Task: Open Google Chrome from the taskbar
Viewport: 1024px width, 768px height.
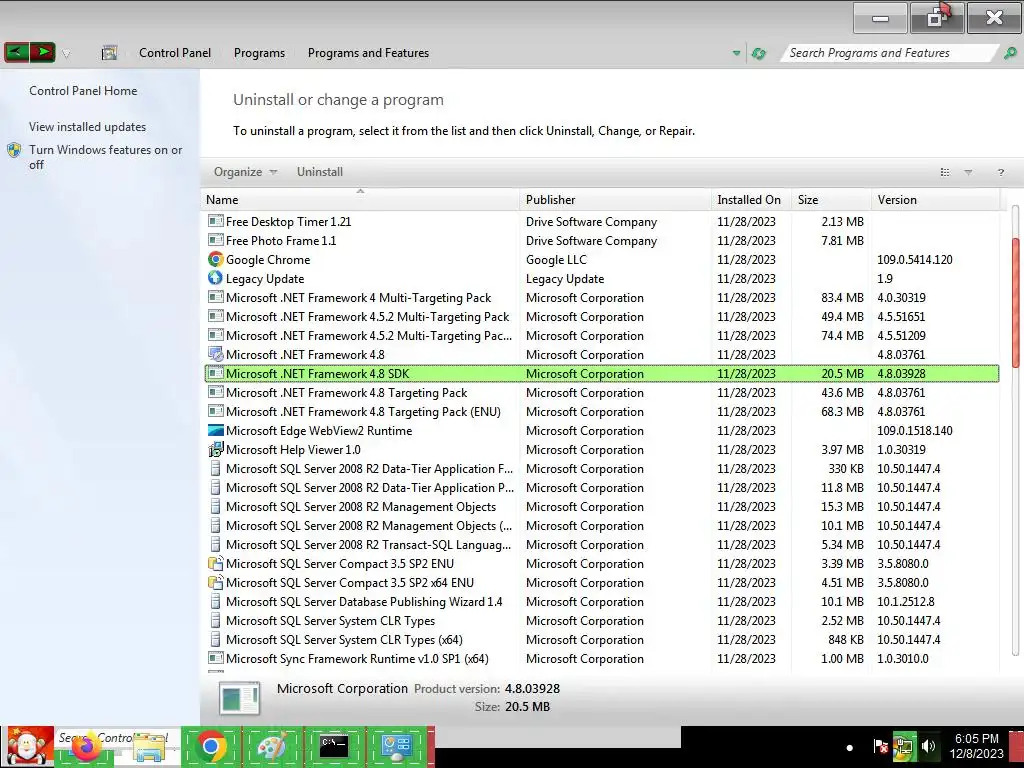Action: pyautogui.click(x=210, y=746)
